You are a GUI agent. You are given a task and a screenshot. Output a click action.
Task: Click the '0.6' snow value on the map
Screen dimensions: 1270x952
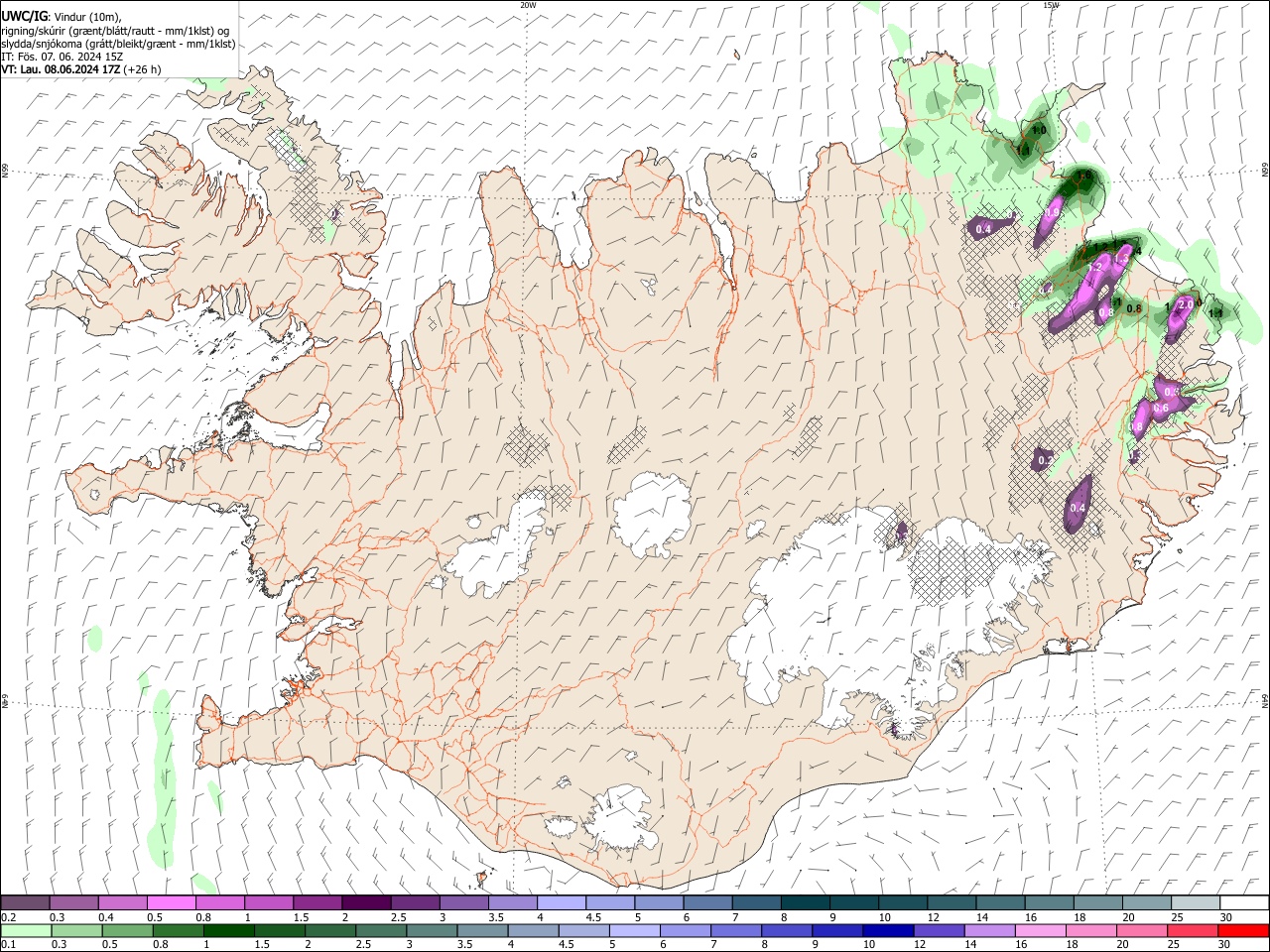tap(1161, 408)
